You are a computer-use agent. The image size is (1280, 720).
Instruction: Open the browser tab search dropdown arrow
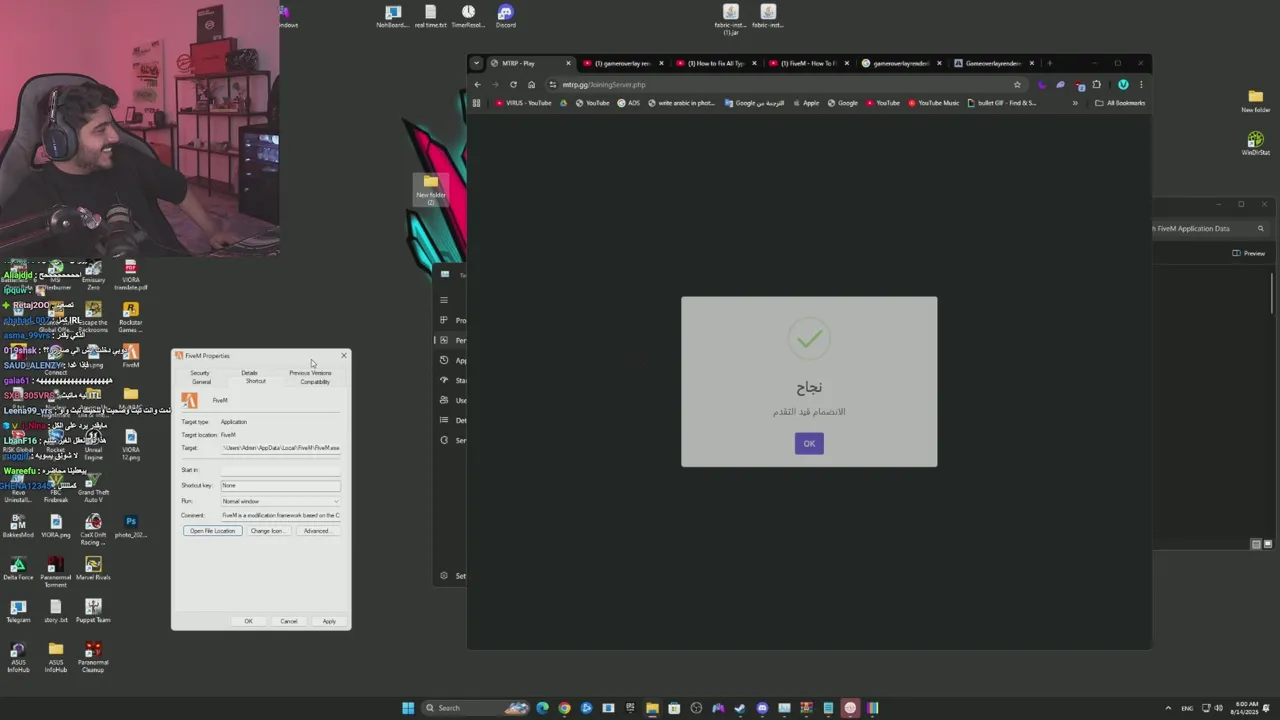click(x=476, y=63)
